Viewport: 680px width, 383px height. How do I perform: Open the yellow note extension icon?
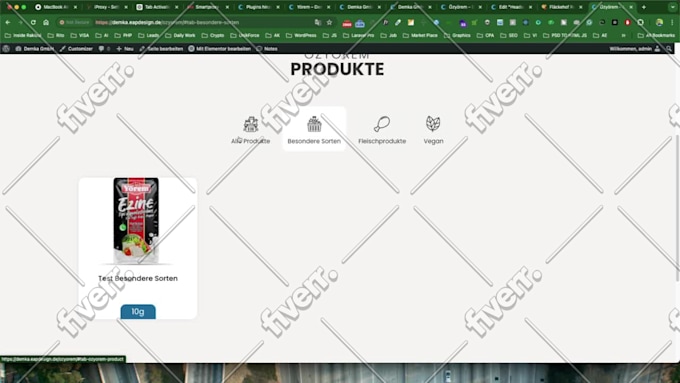click(411, 22)
